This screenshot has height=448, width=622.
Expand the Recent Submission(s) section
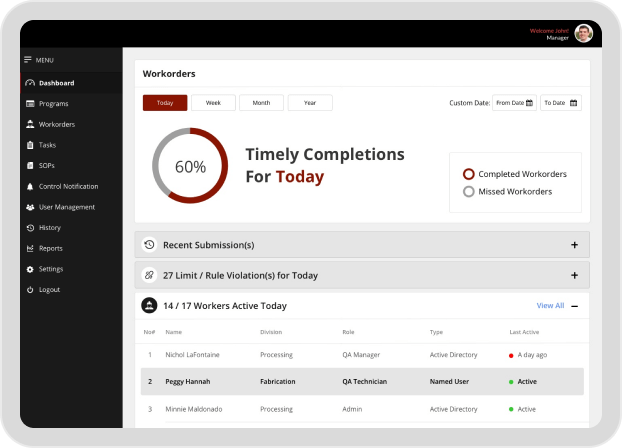pyautogui.click(x=574, y=245)
